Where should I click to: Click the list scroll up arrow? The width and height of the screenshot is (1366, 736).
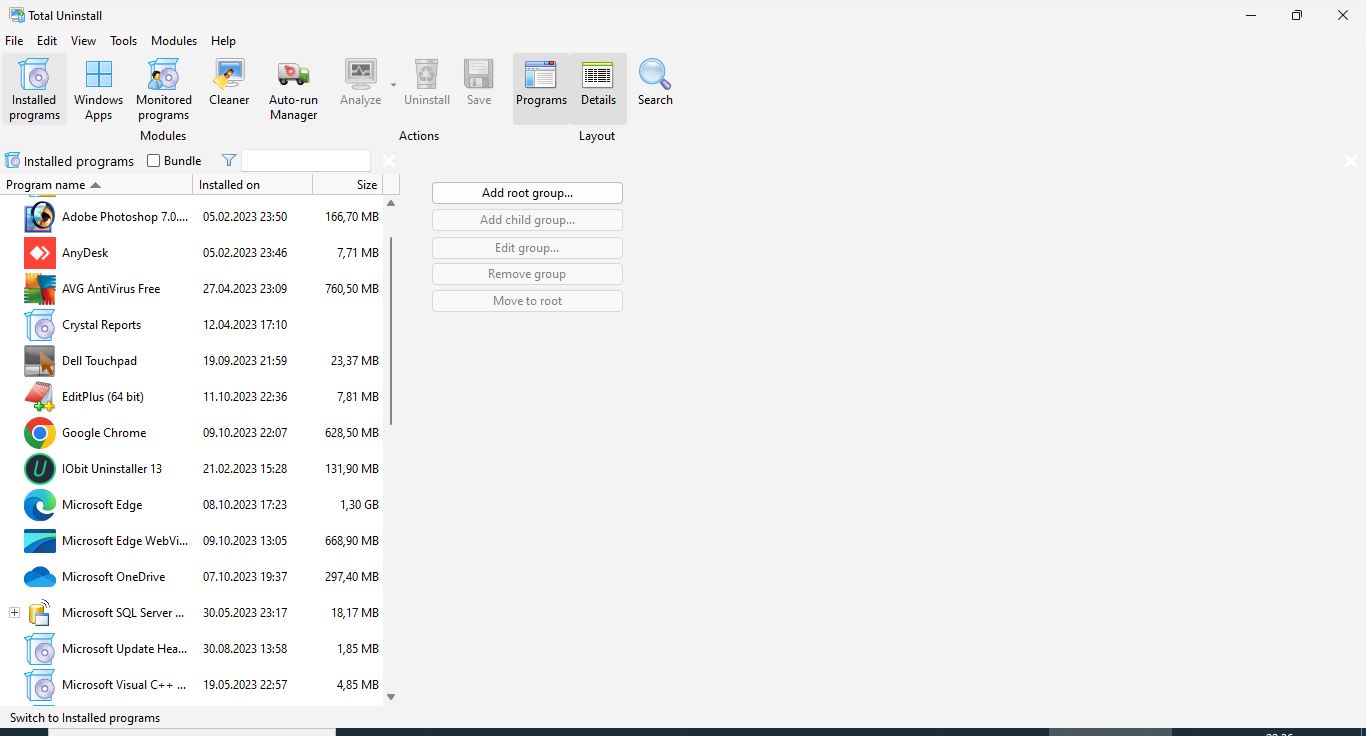(391, 203)
